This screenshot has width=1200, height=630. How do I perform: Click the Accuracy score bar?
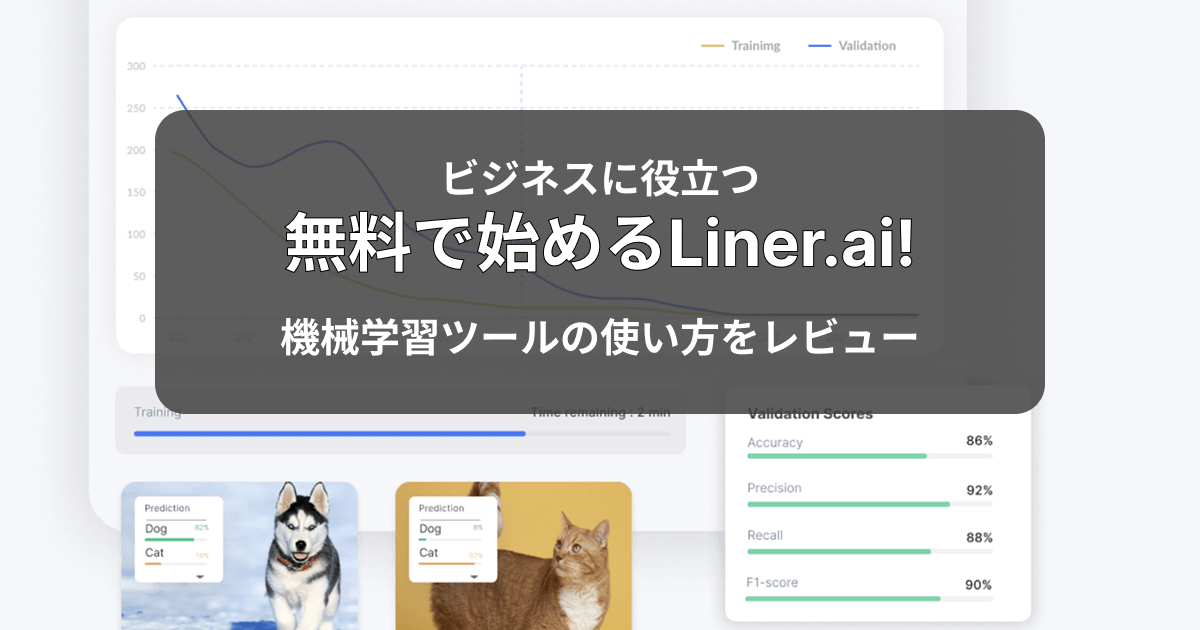coord(870,456)
